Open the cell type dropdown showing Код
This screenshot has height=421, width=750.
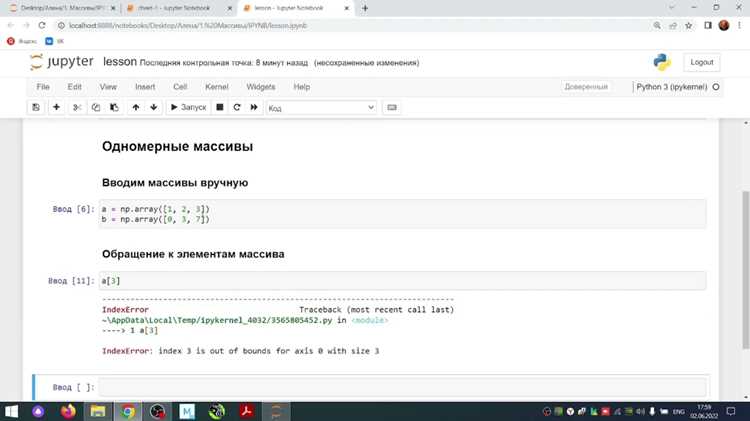pos(321,108)
